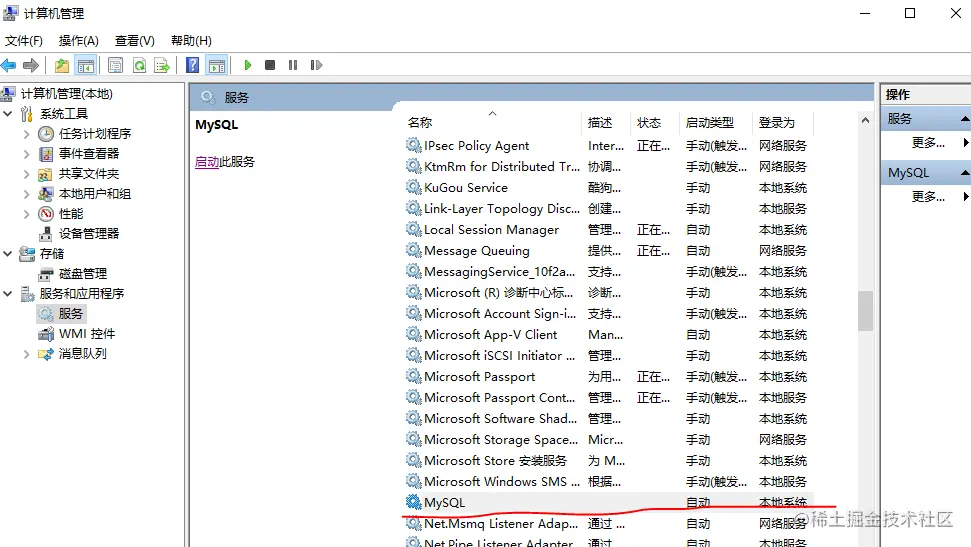971x547 pixels.
Task: Select WMI 控件 in the tree
Action: (87, 334)
